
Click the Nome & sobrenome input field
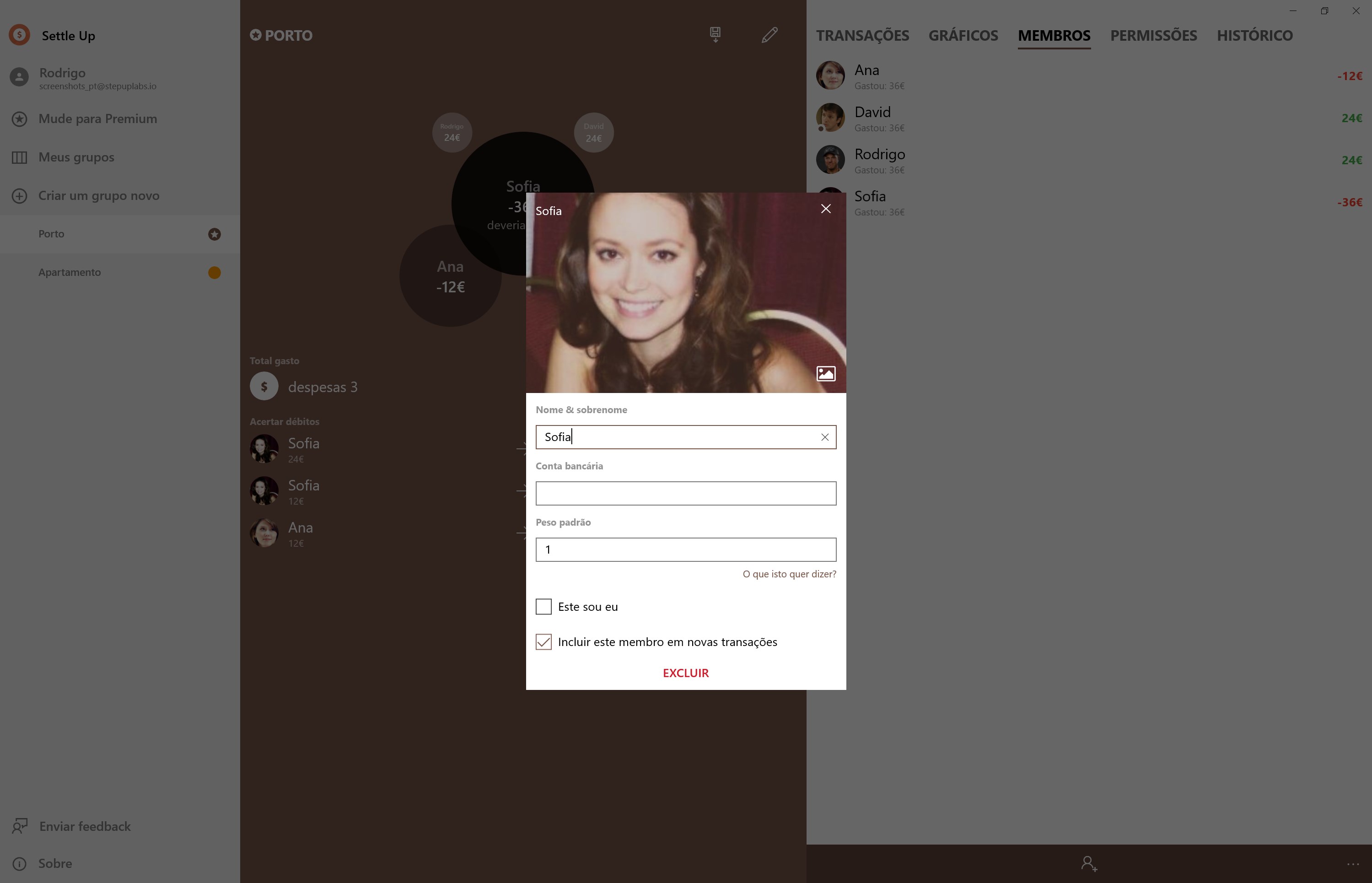pos(686,437)
